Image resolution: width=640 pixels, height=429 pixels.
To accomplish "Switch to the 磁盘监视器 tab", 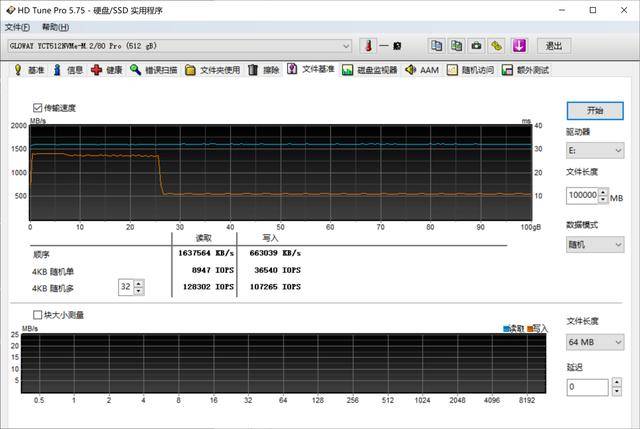I will (x=370, y=70).
